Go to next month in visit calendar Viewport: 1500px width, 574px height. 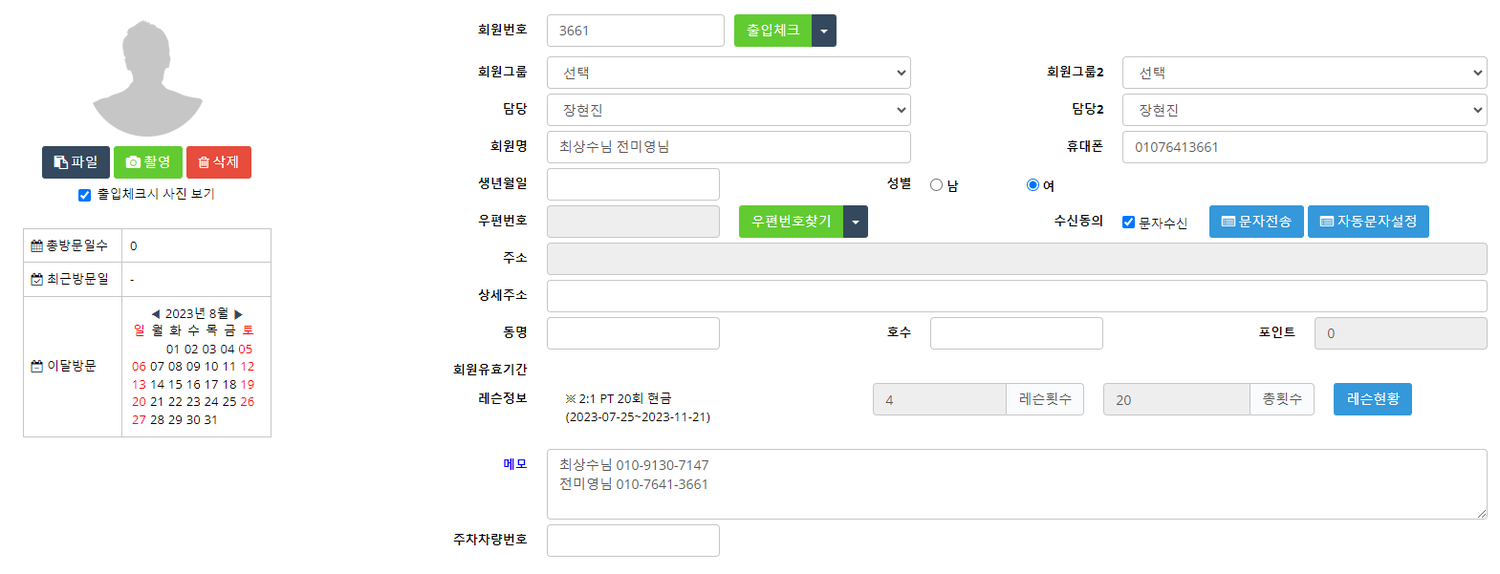click(x=238, y=314)
